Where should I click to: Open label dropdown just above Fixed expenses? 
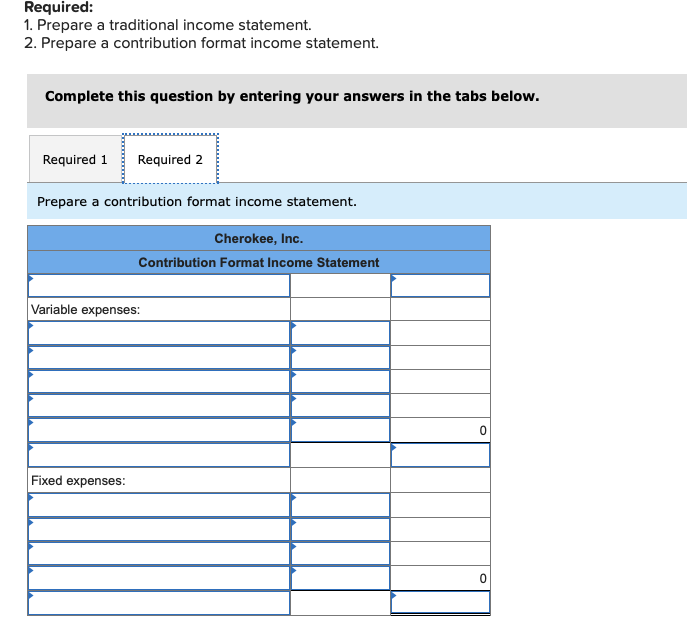(159, 455)
